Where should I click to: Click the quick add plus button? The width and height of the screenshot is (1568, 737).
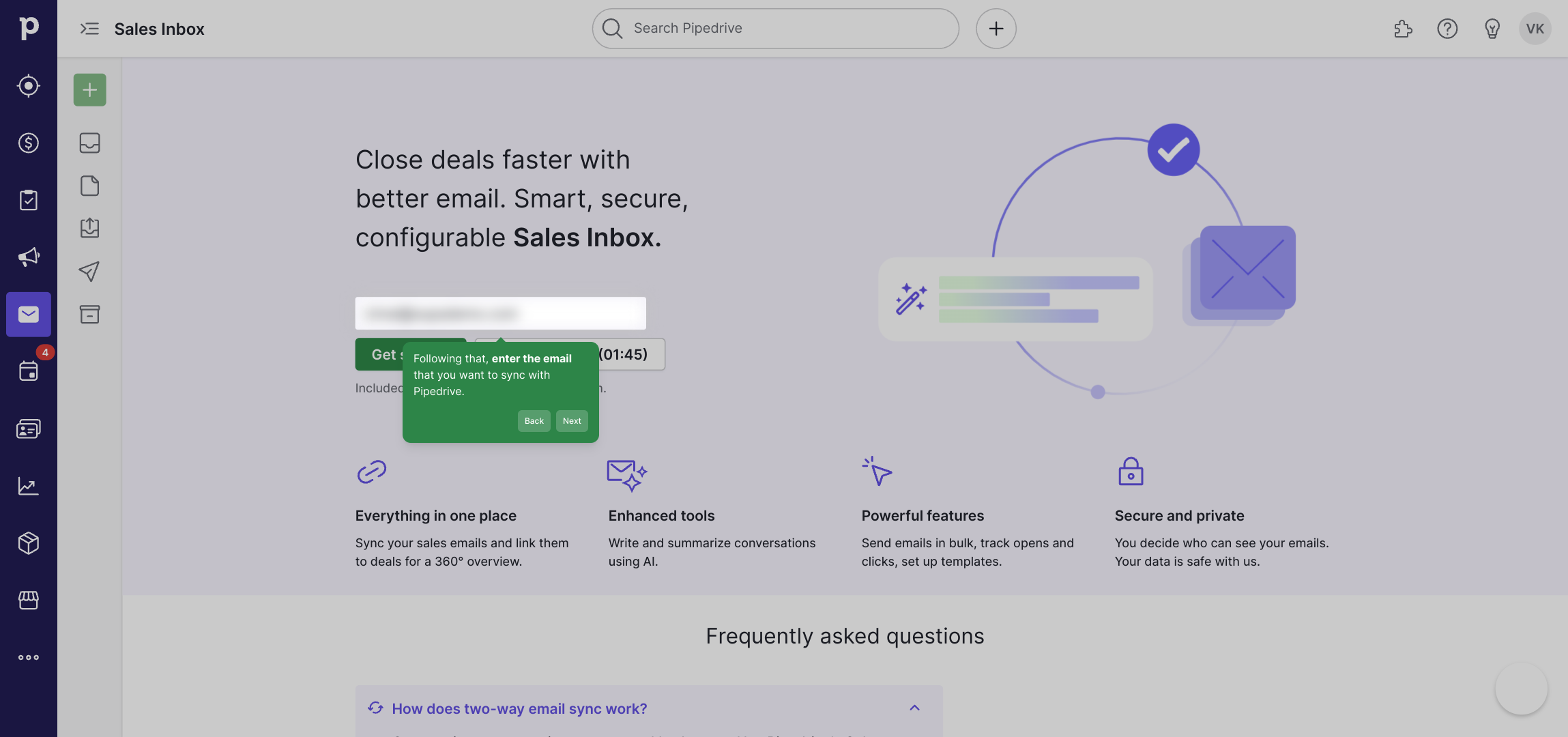[x=996, y=29]
